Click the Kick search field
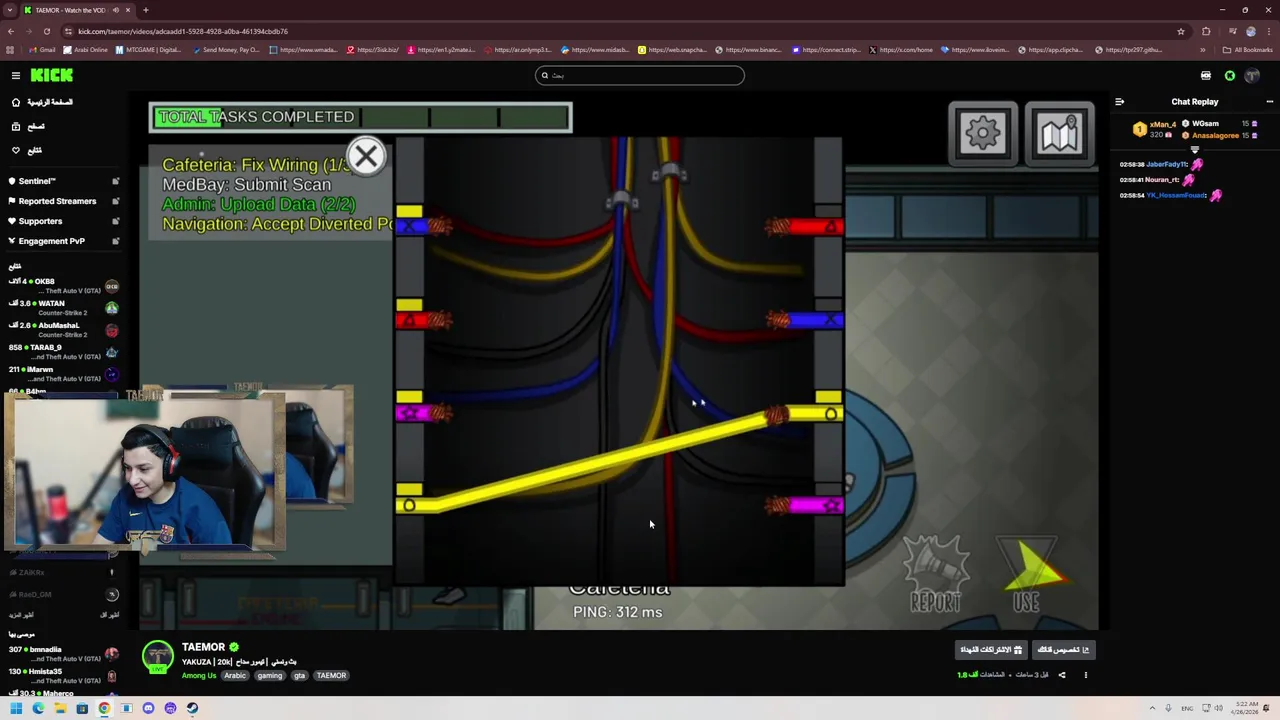Viewport: 1280px width, 720px height. (x=640, y=75)
